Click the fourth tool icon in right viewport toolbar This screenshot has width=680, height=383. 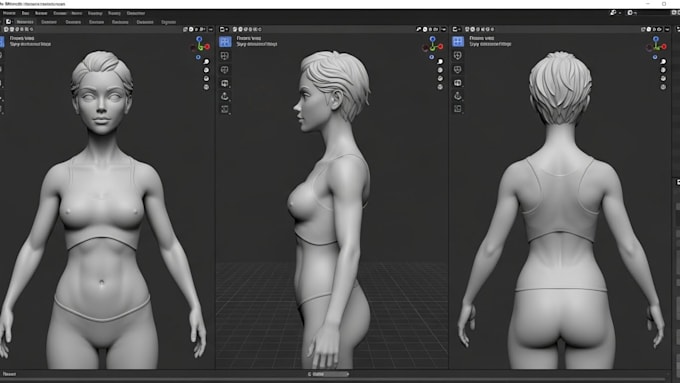[x=458, y=82]
